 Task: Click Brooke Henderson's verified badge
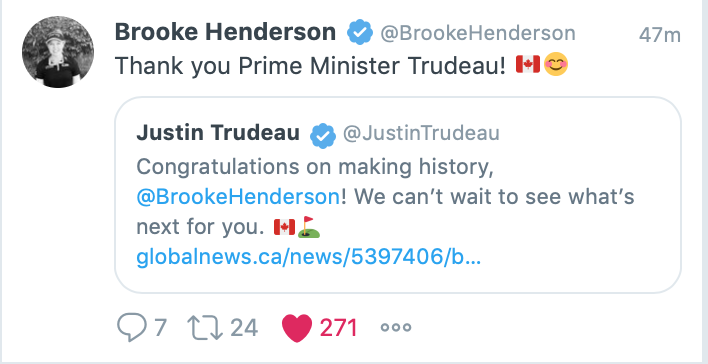point(359,33)
